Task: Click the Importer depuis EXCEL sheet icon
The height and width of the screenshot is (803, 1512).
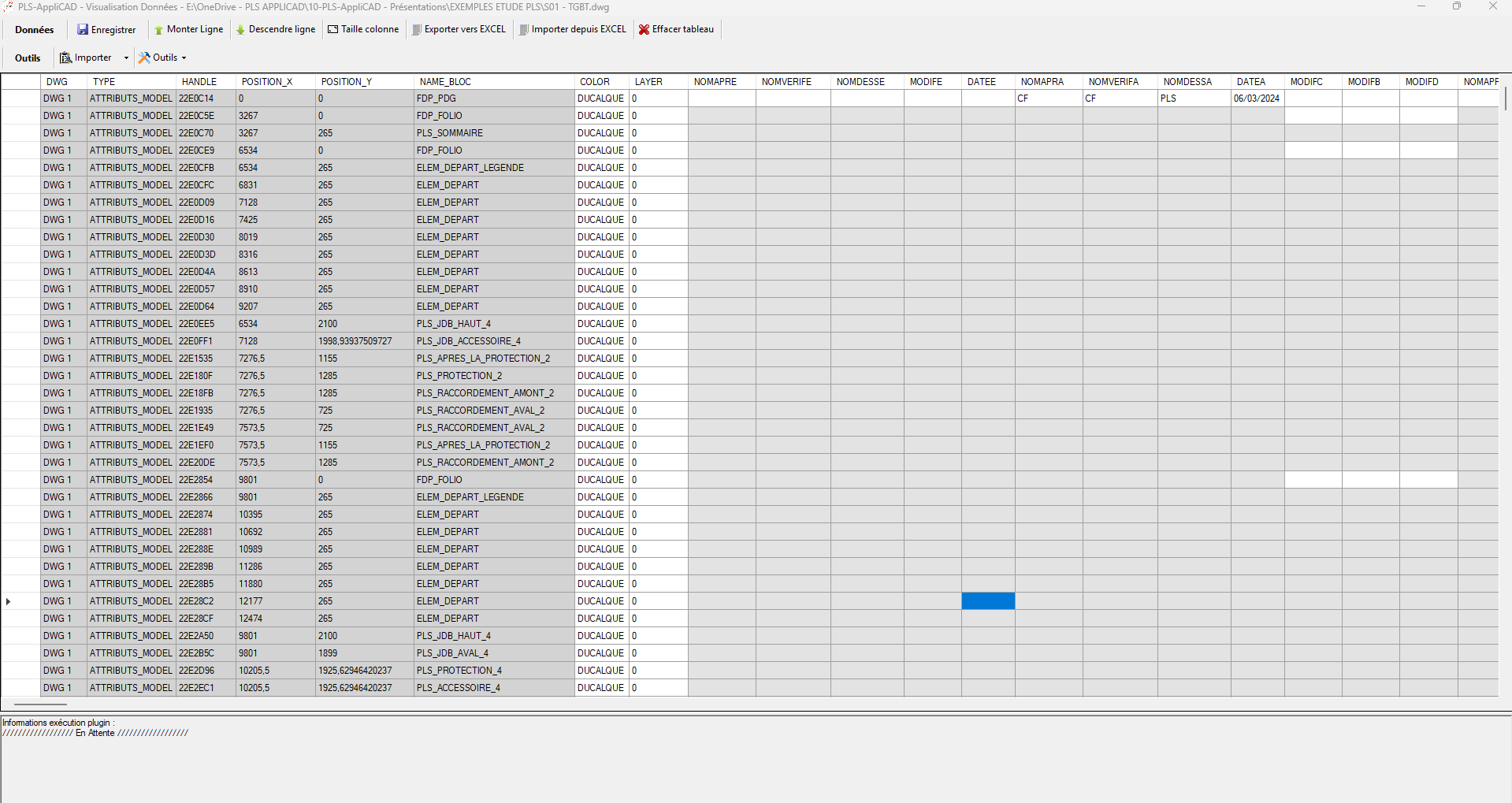Action: click(524, 29)
